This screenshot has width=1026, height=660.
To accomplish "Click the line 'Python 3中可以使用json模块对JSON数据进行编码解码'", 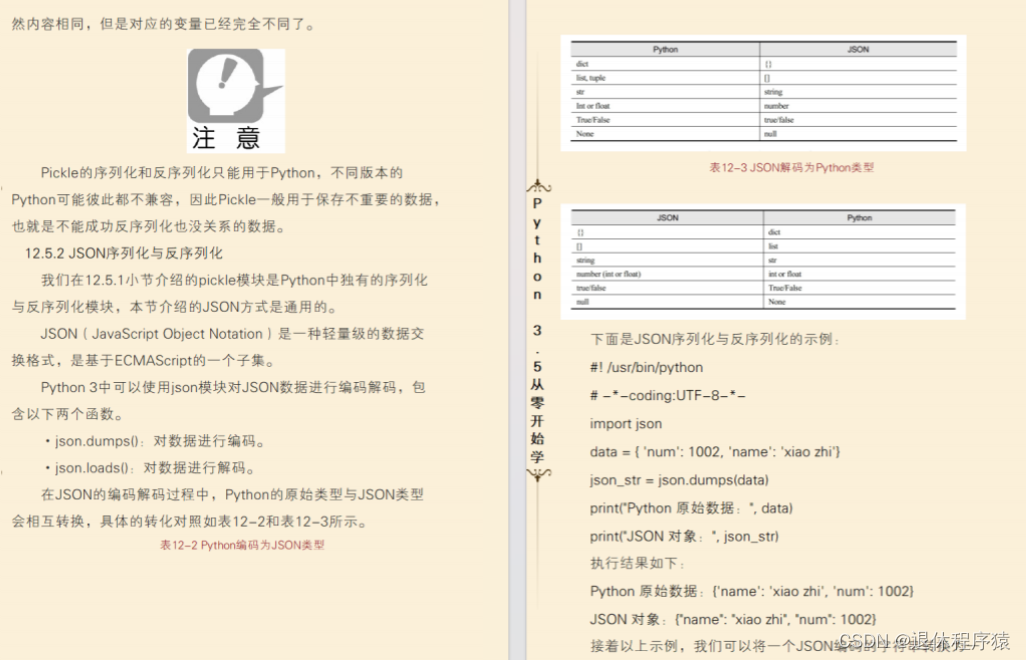I will coord(233,388).
